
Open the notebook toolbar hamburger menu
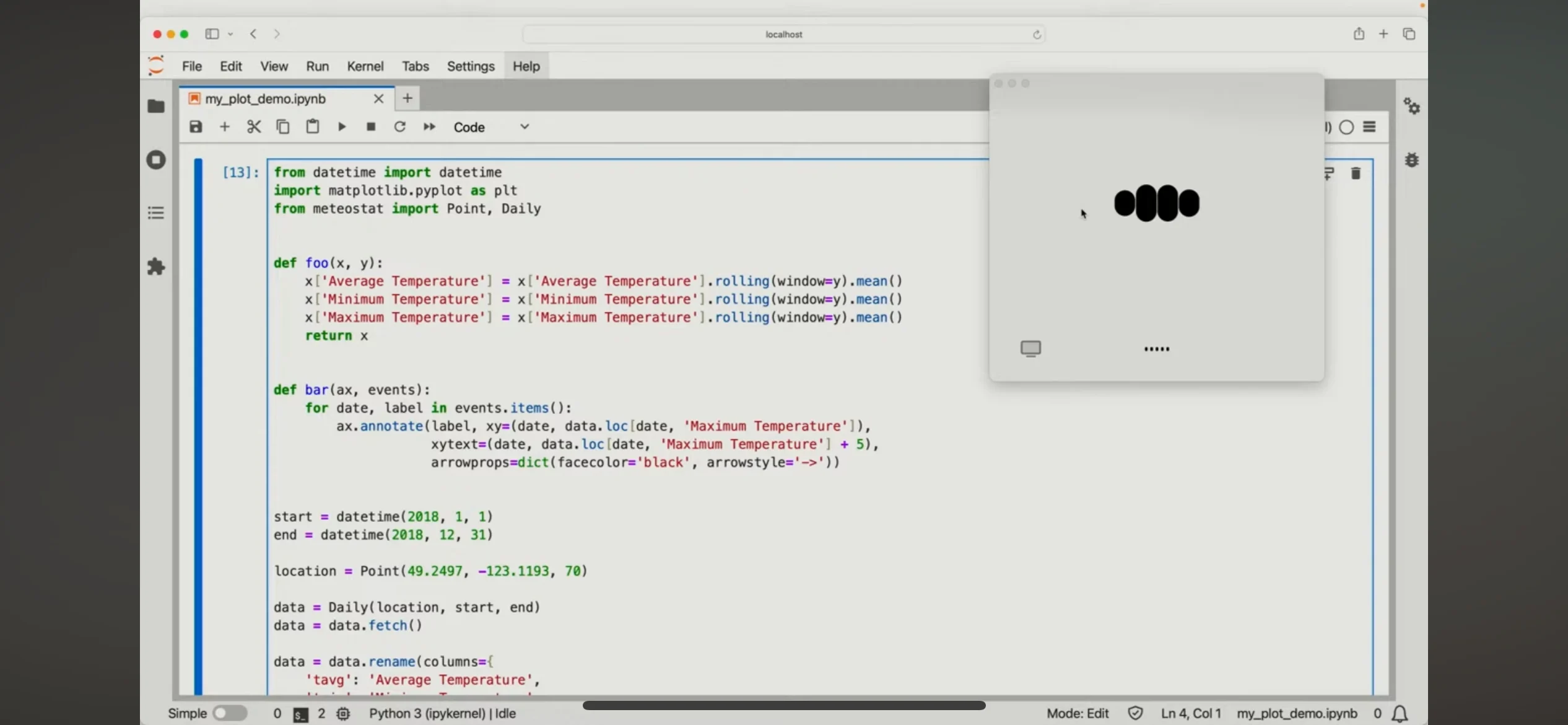[1370, 127]
